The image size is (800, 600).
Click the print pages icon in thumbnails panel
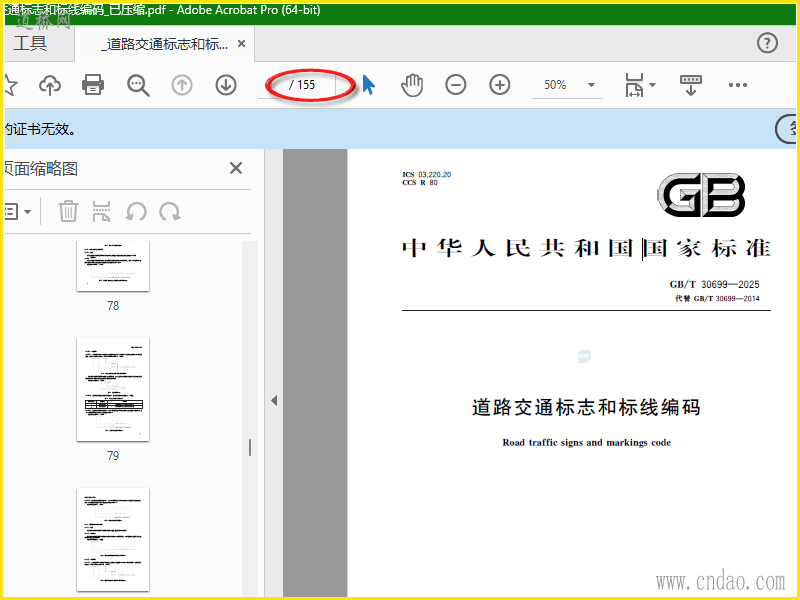tap(102, 211)
